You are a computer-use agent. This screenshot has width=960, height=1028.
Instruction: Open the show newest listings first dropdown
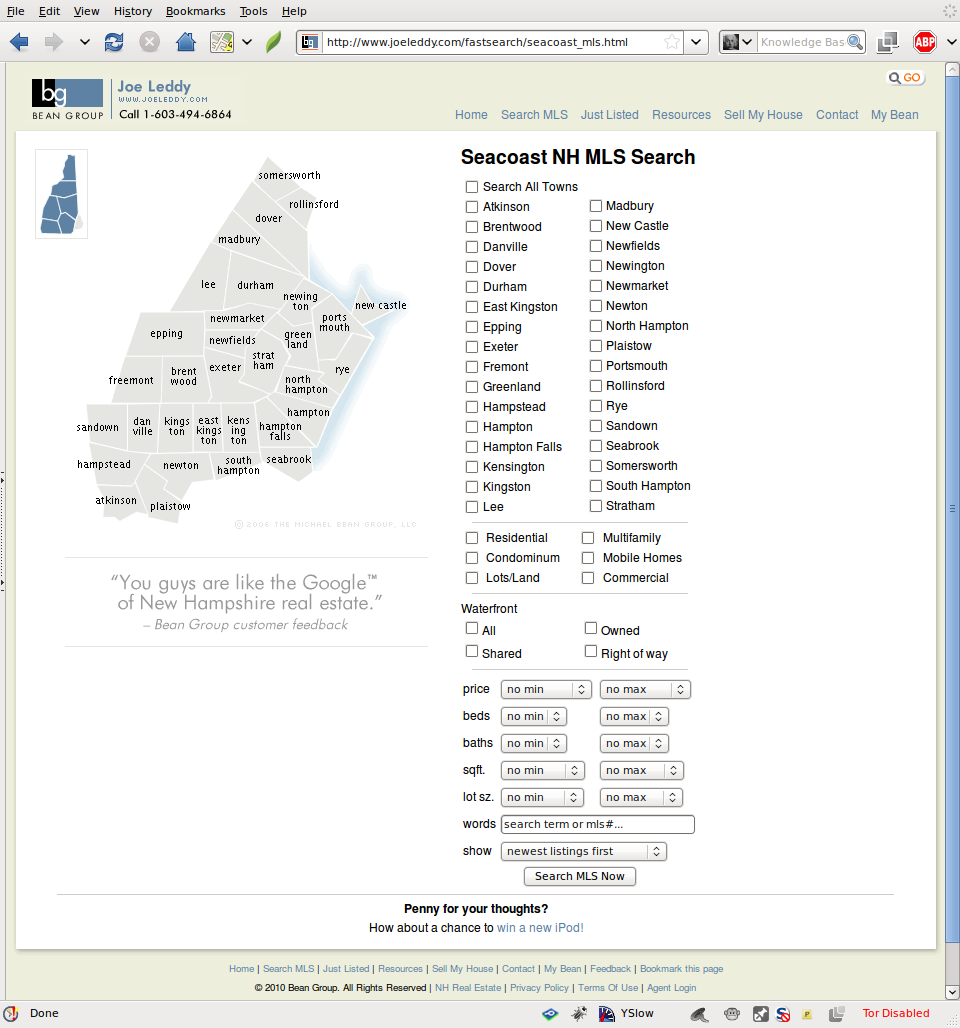pos(583,851)
